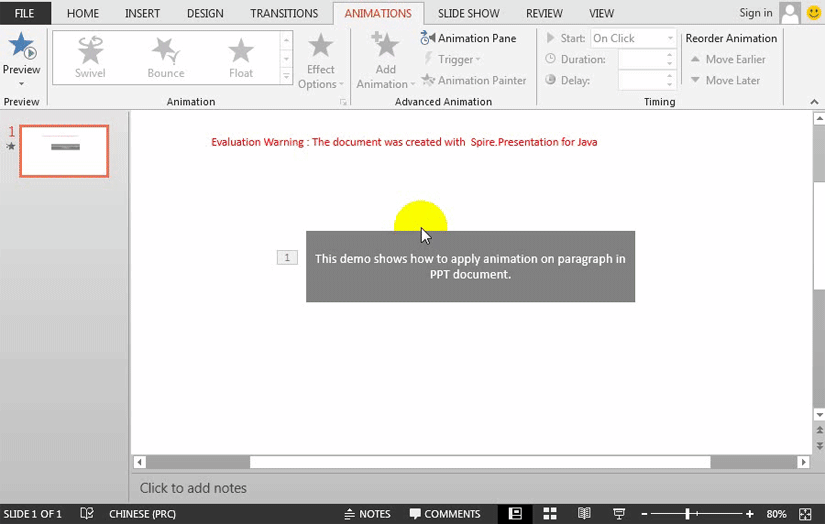This screenshot has height=524, width=825.
Task: Go to previous slide with double arrow
Action: [x=819, y=430]
